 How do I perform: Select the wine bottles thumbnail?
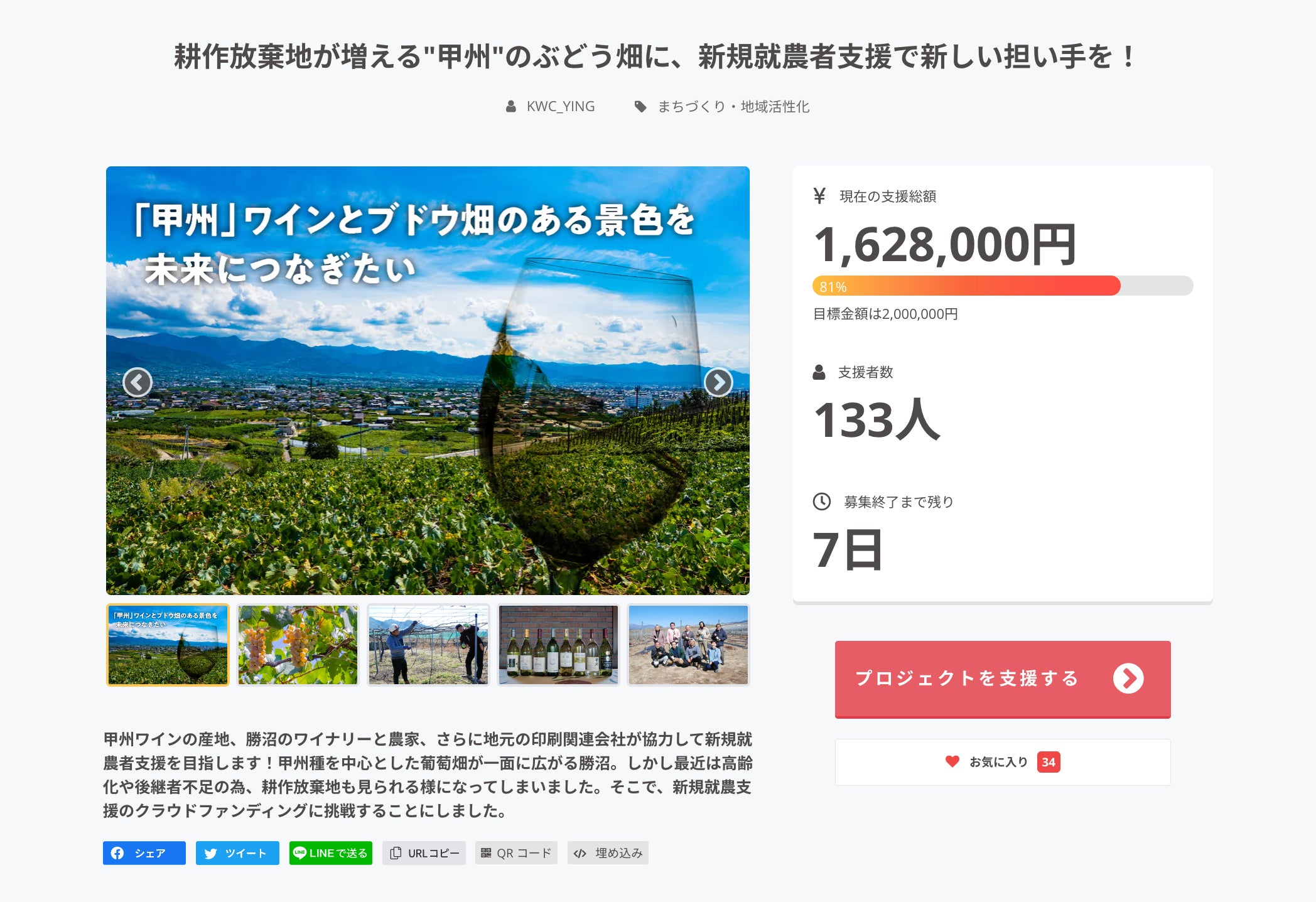pyautogui.click(x=558, y=645)
